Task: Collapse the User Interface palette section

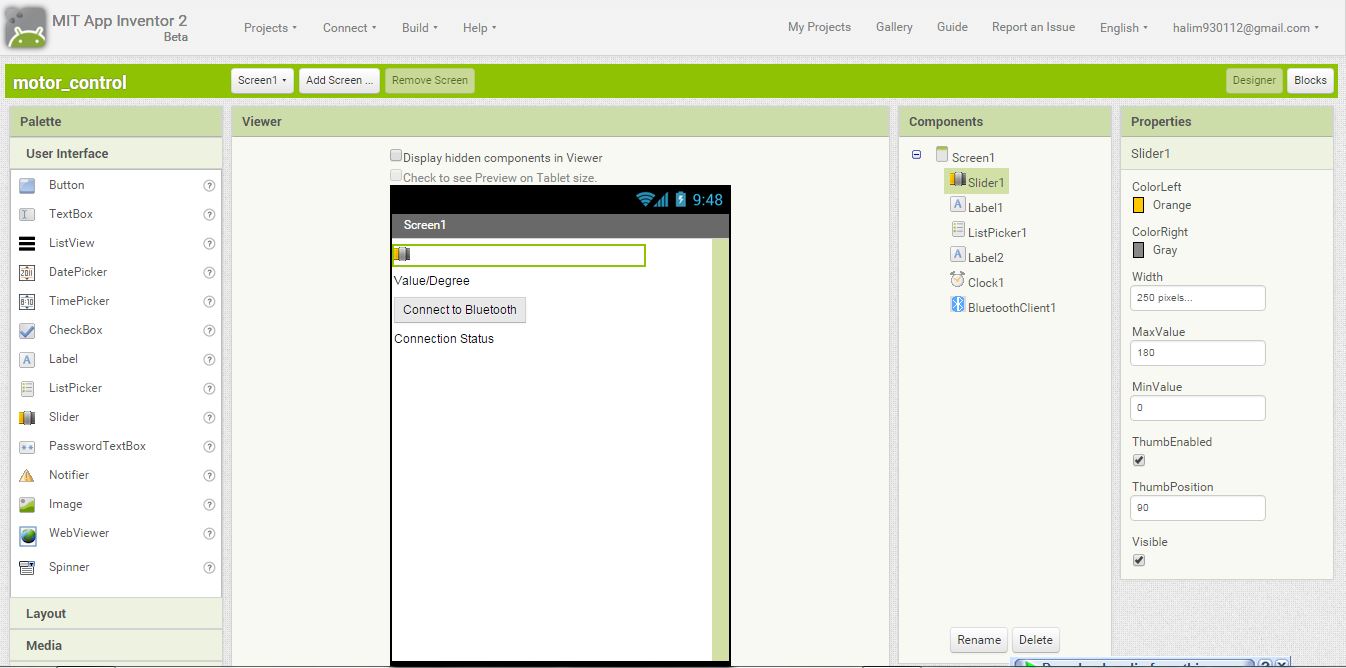Action: pyautogui.click(x=116, y=154)
